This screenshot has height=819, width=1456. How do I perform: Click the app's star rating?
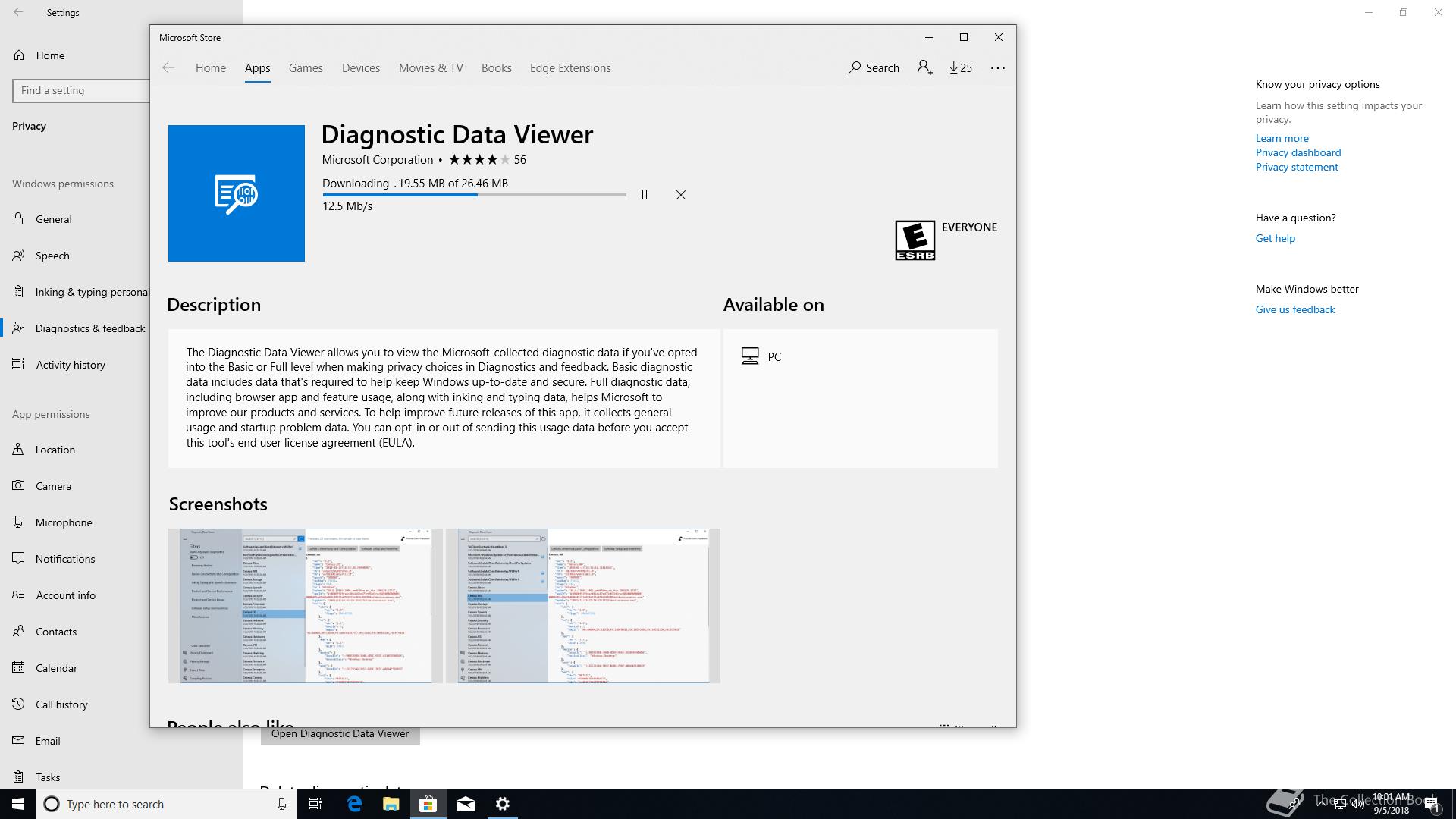[479, 159]
